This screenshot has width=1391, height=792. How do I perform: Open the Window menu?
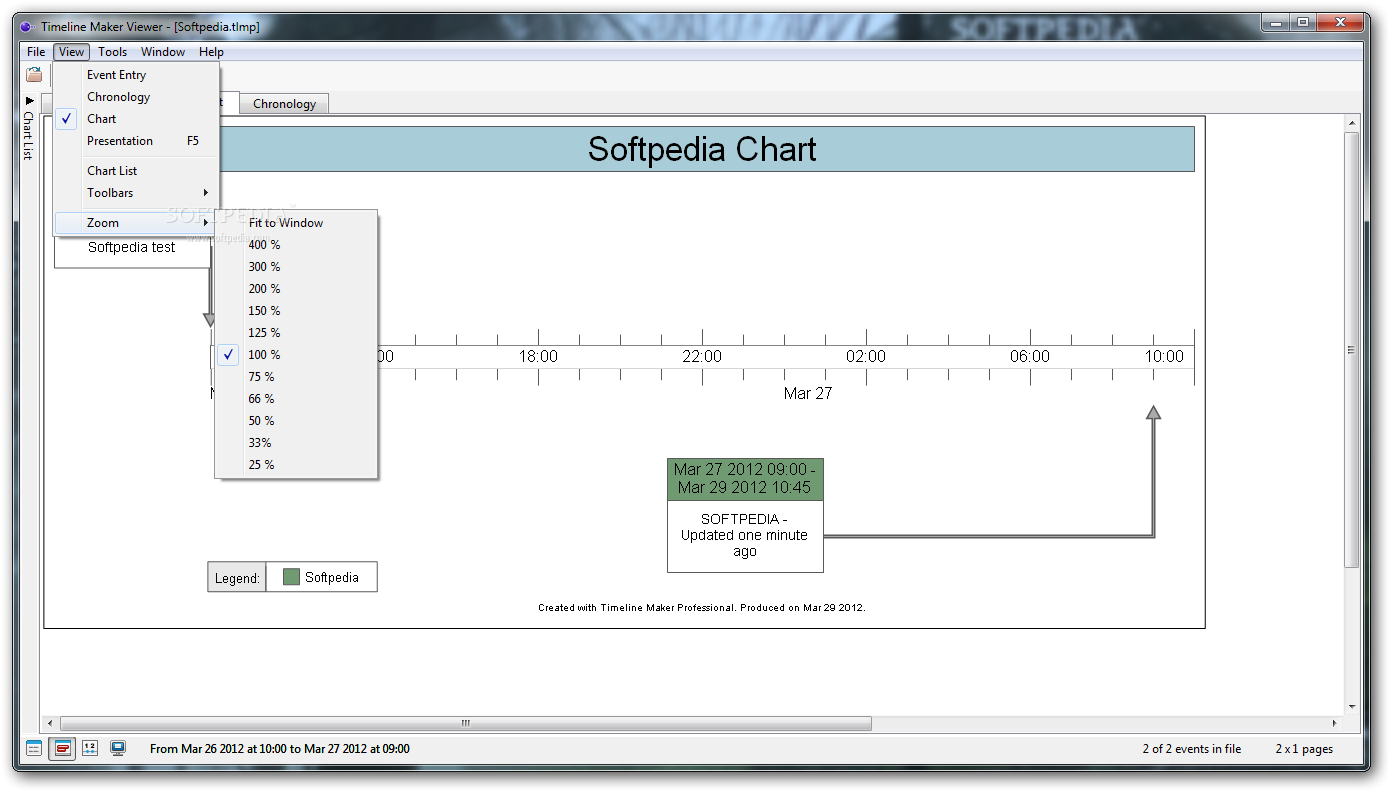pos(163,52)
